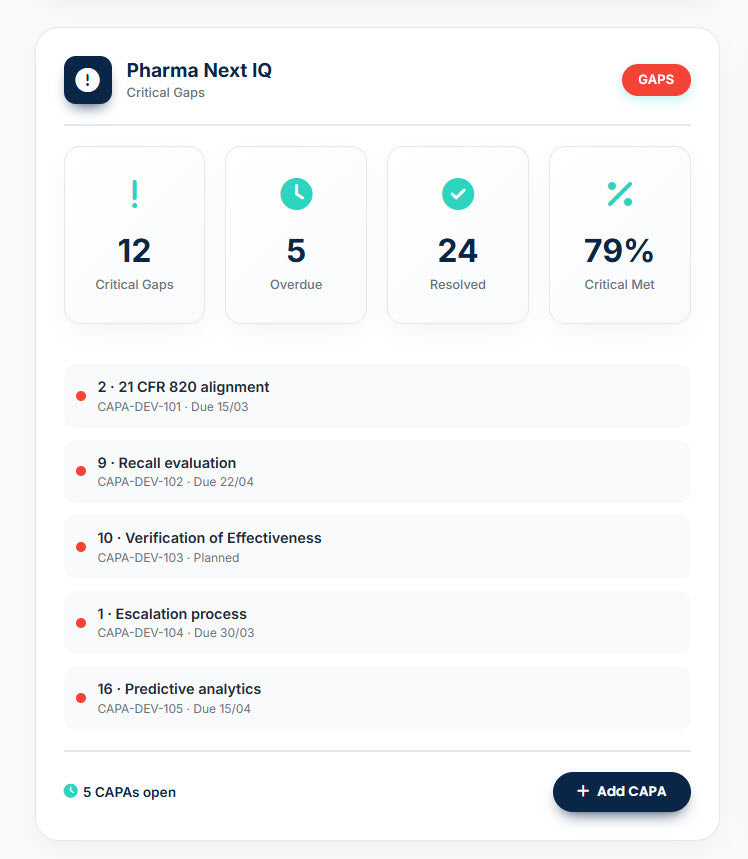The image size is (748, 859).
Task: Click the 79% Critical Met progress indicator
Action: tap(619, 234)
